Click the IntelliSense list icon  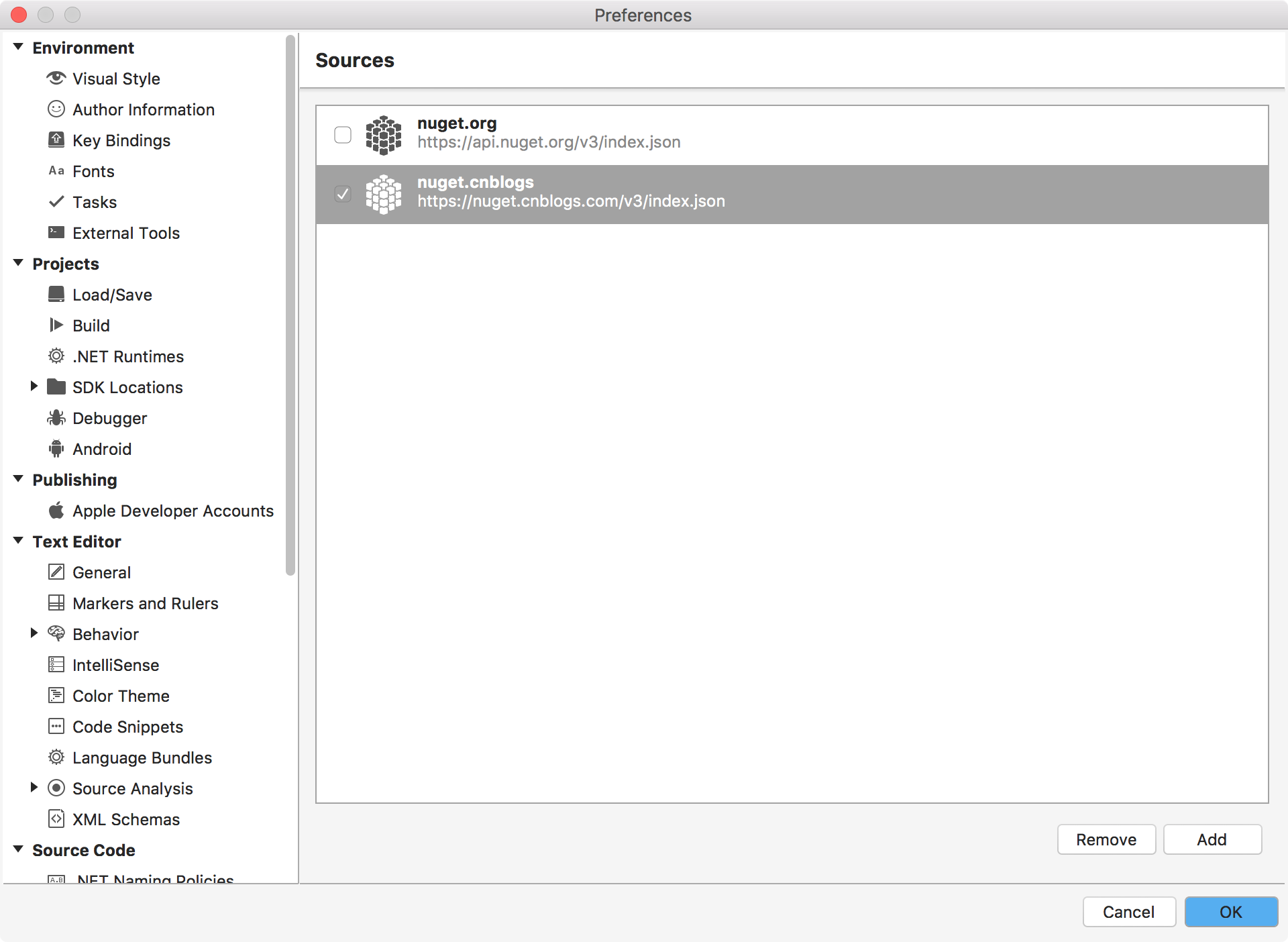(x=56, y=665)
